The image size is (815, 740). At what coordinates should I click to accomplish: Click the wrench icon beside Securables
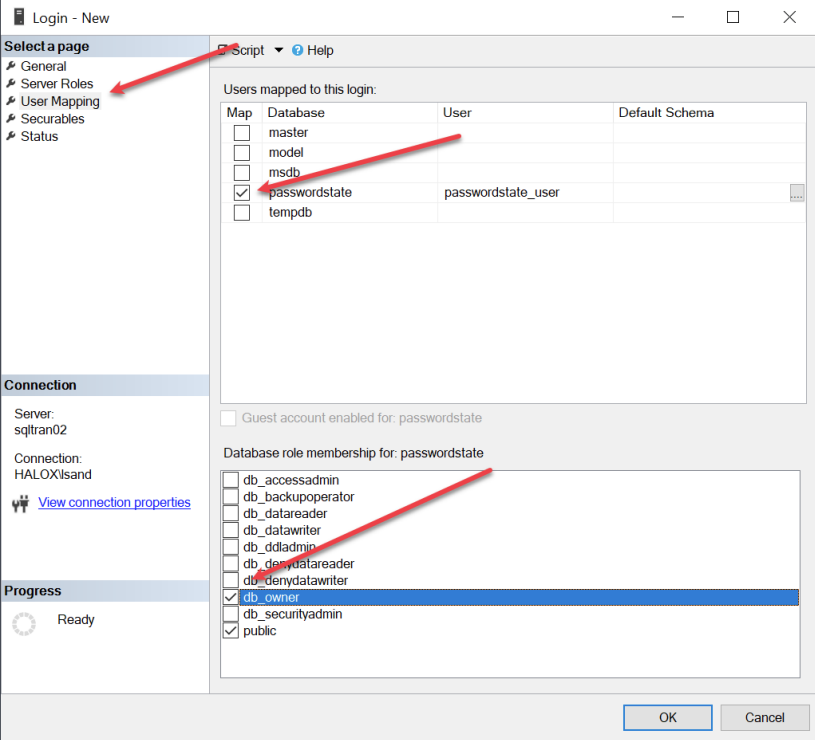click(x=11, y=118)
